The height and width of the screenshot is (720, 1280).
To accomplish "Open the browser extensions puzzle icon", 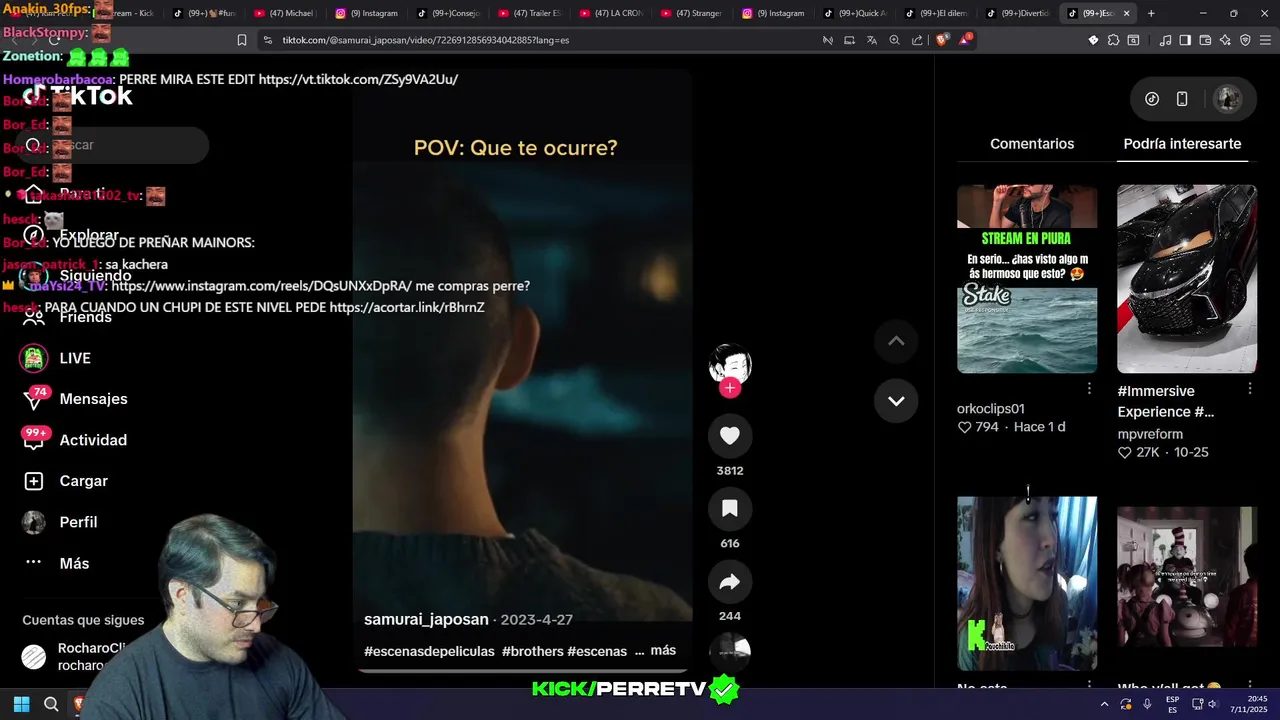I will pyautogui.click(x=1113, y=40).
